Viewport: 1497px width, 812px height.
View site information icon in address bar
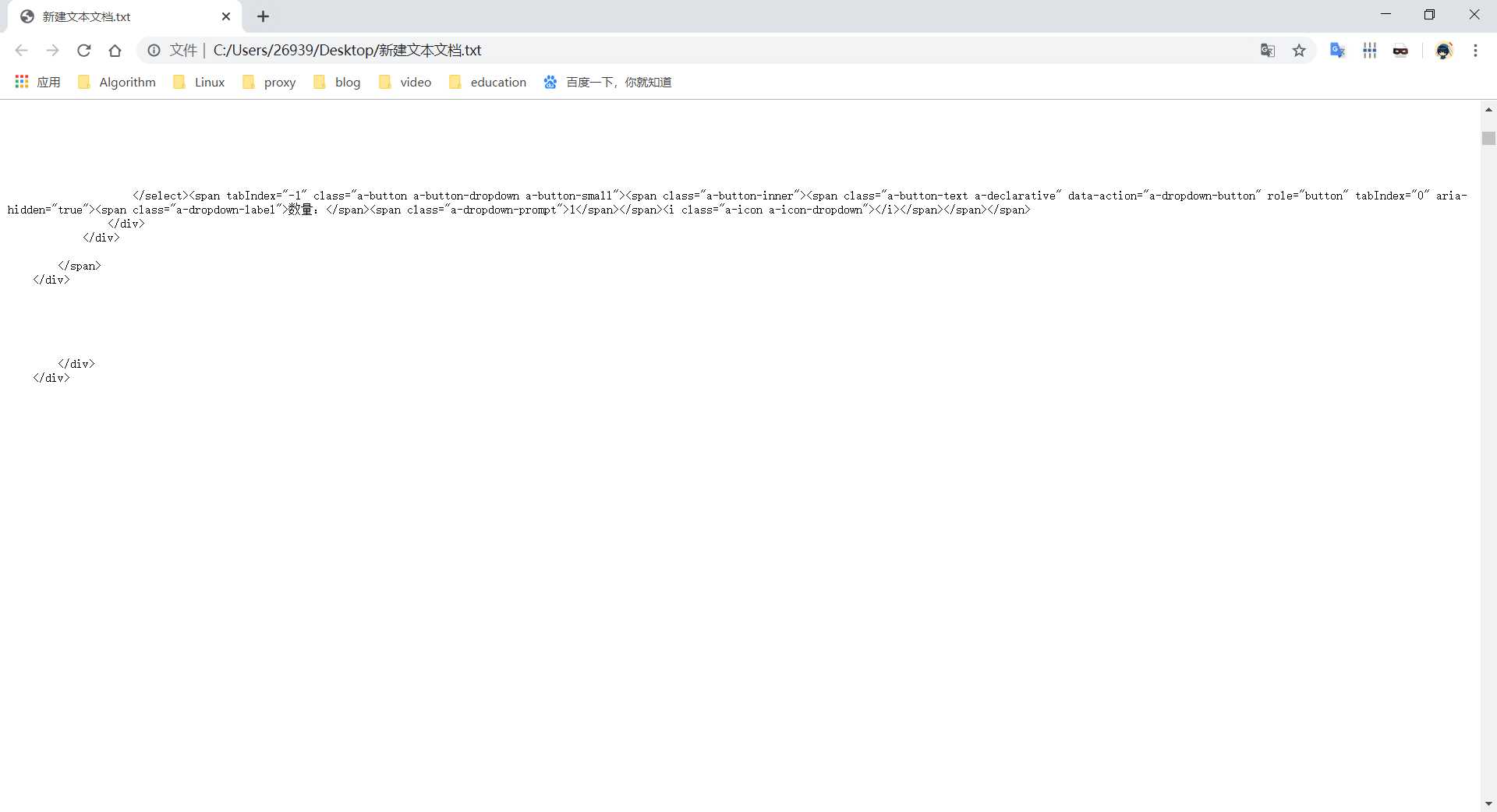(154, 51)
